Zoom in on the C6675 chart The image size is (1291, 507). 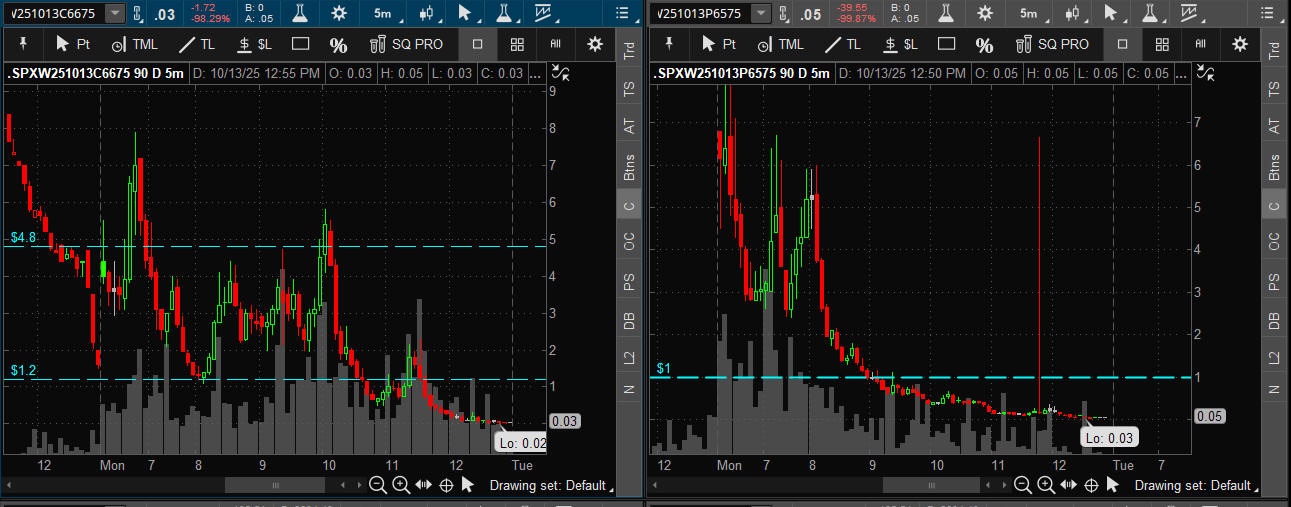pyautogui.click(x=400, y=485)
